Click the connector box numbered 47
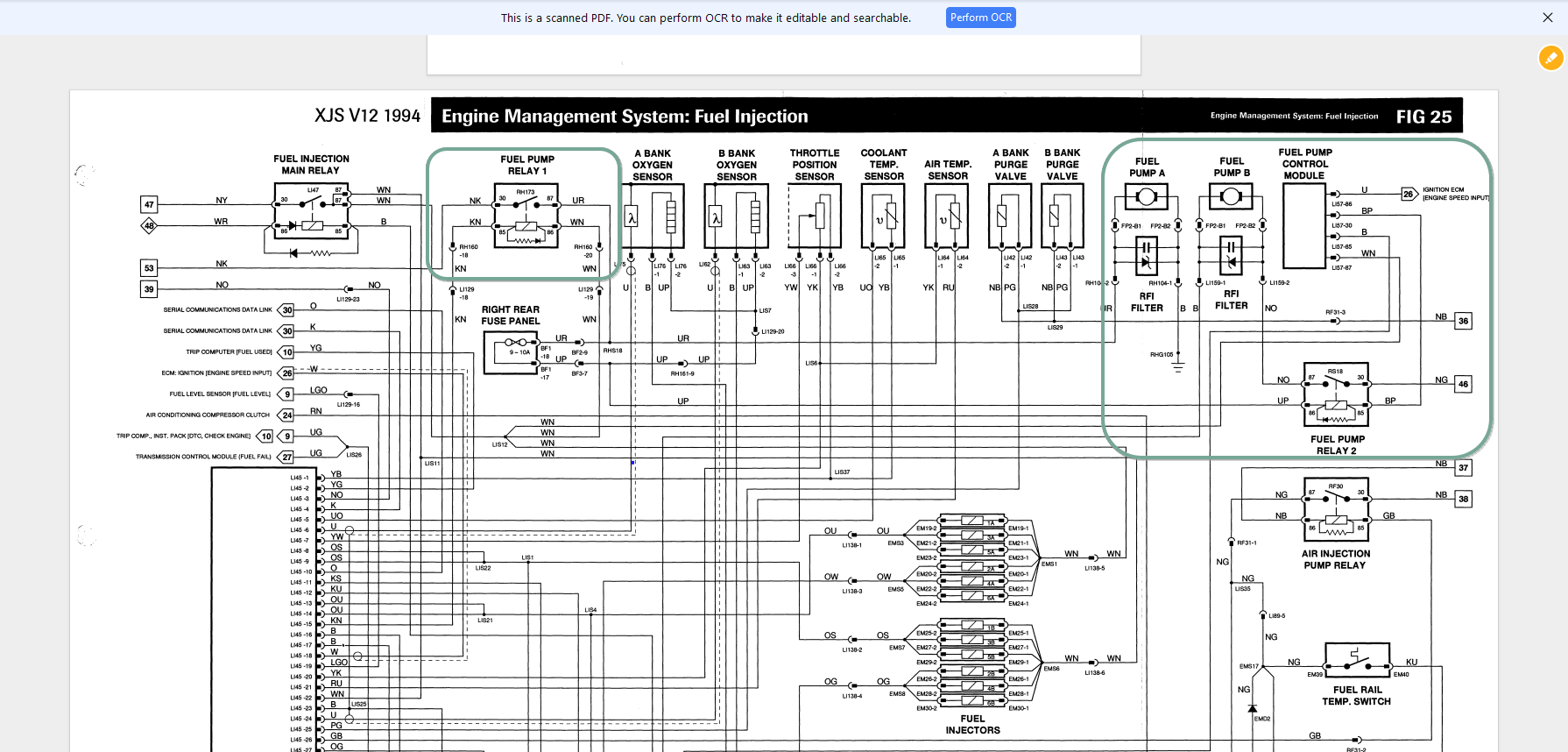1568x752 pixels. pos(149,204)
